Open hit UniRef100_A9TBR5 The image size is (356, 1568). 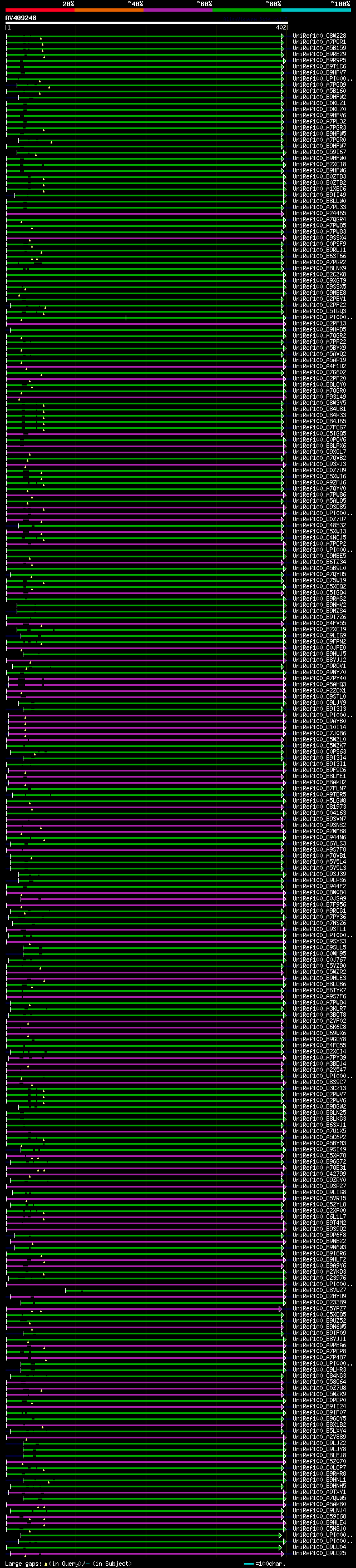(x=319, y=794)
